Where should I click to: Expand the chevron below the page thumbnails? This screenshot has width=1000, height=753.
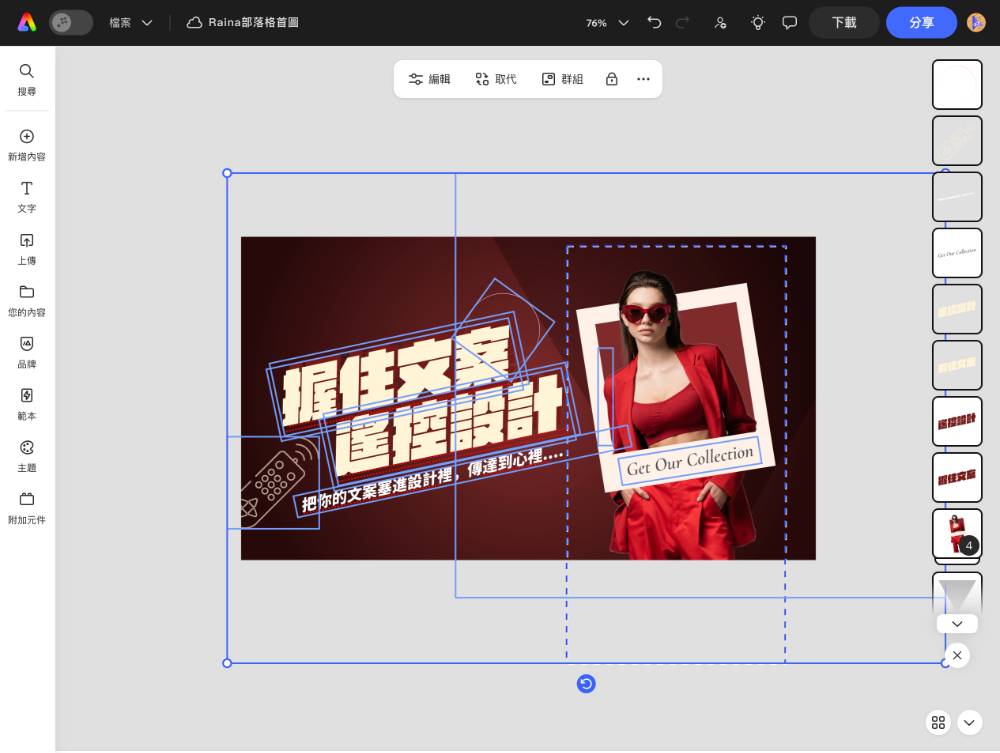(957, 623)
